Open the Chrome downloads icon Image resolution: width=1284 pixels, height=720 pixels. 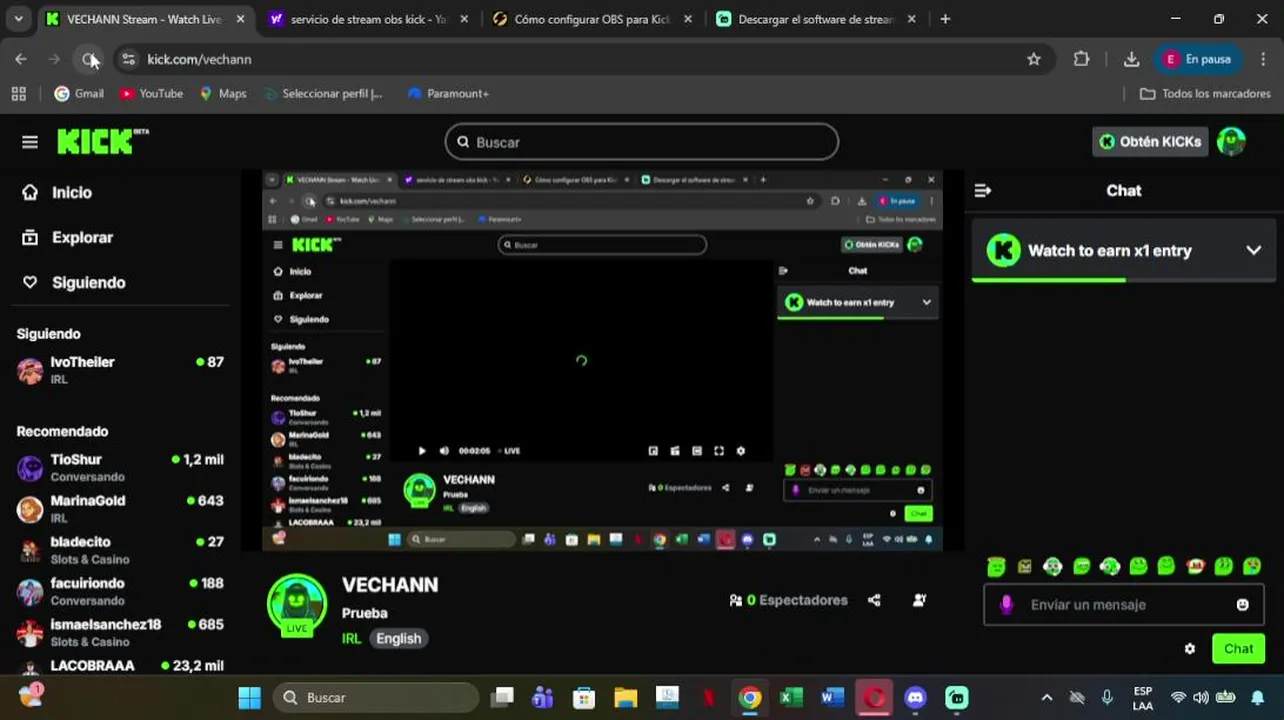click(x=1131, y=59)
